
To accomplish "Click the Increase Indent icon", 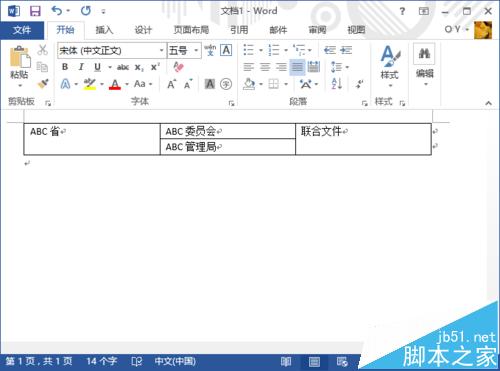I will point(346,50).
